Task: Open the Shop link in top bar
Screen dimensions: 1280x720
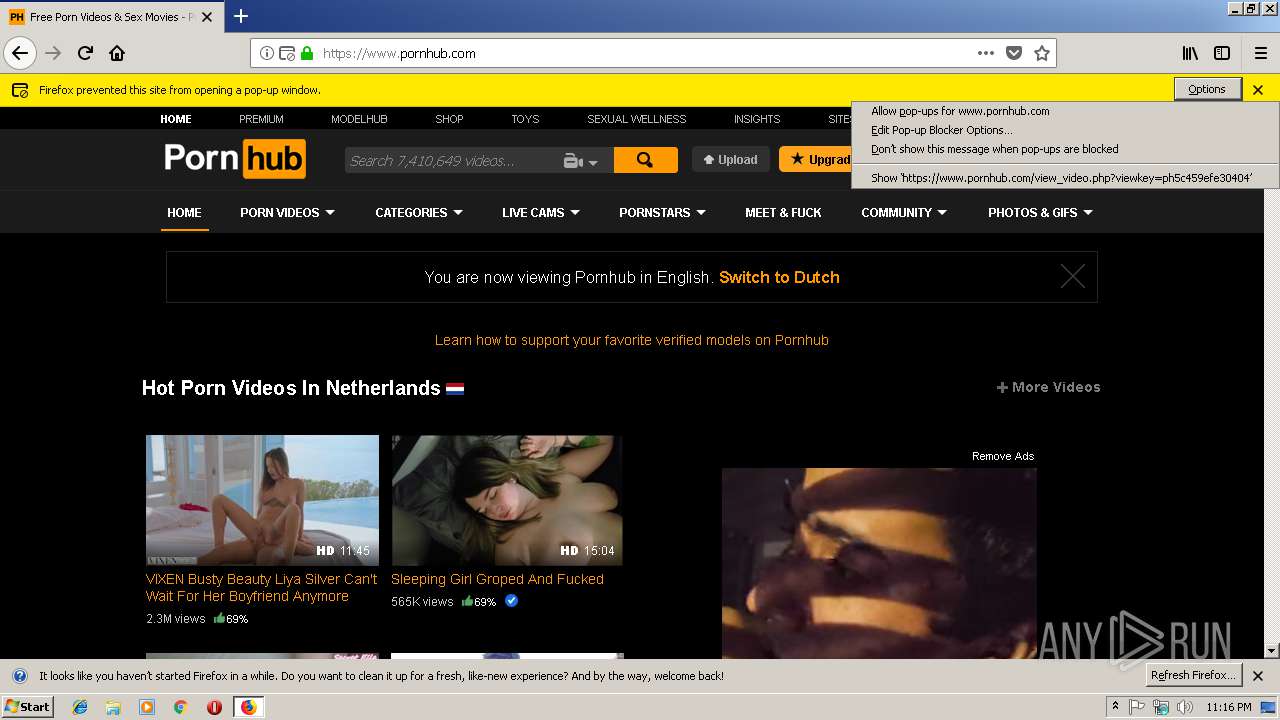Action: point(449,119)
